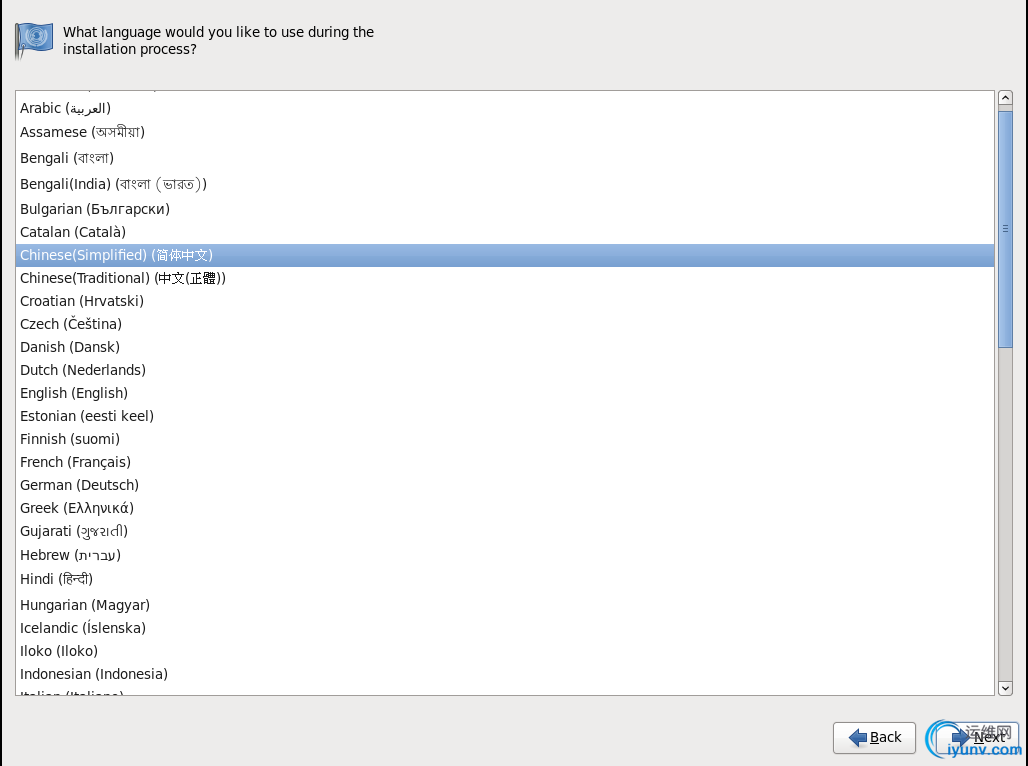Select French (Français) in the list
Image resolution: width=1028 pixels, height=766 pixels.
click(x=505, y=462)
